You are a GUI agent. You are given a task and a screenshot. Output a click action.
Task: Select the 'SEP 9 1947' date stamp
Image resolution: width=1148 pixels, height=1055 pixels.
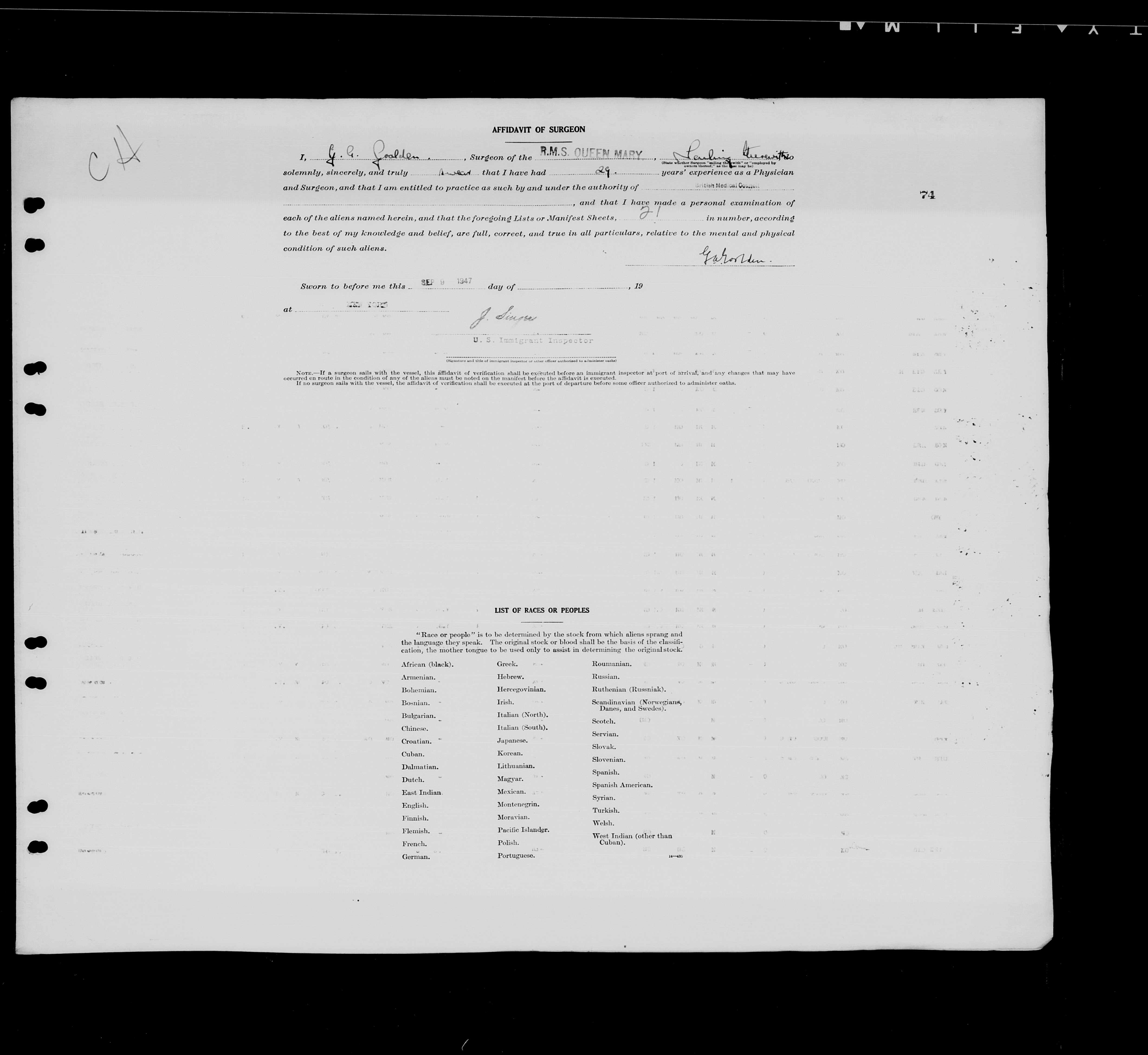pyautogui.click(x=447, y=282)
